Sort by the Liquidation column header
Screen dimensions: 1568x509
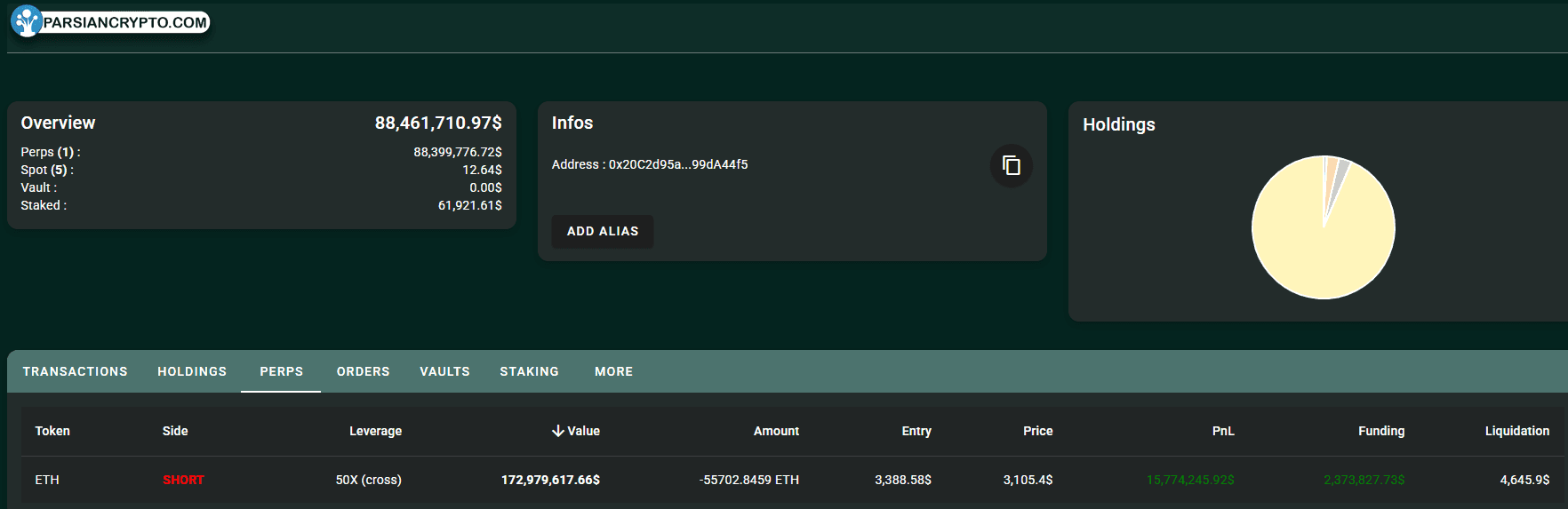1516,431
